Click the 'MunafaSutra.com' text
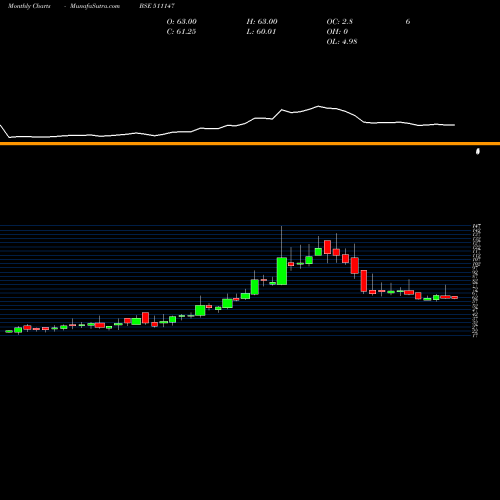 [x=95, y=6]
